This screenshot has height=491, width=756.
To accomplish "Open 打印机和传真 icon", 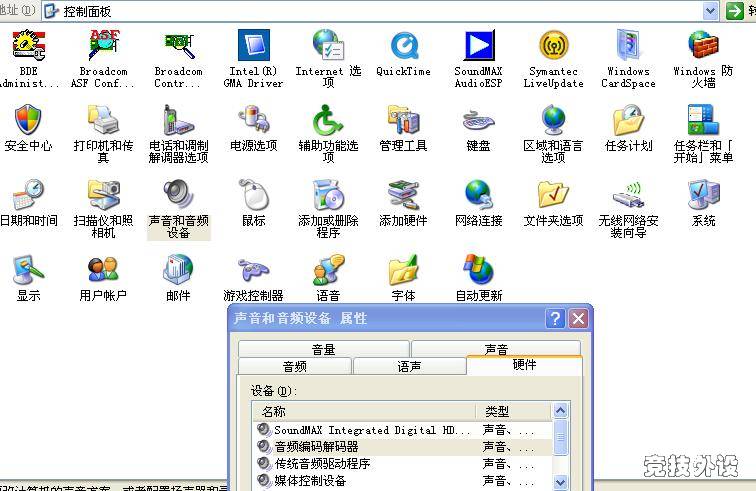I will tap(103, 120).
